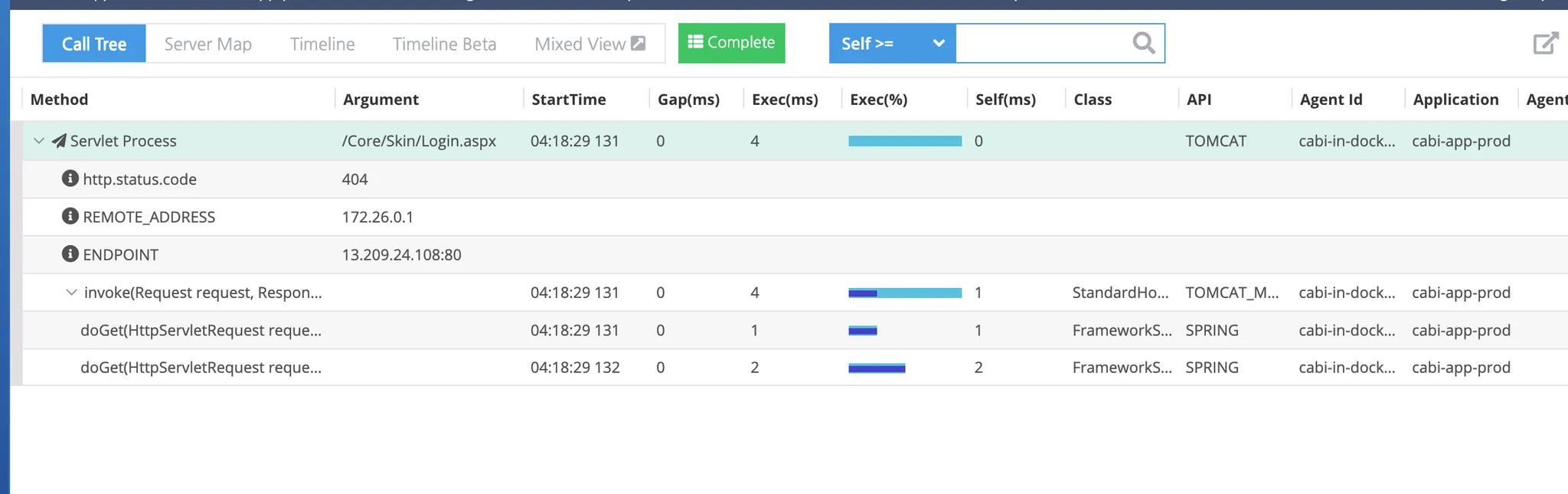Collapse the Servlet Process tree row
1568x494 pixels.
[x=39, y=141]
